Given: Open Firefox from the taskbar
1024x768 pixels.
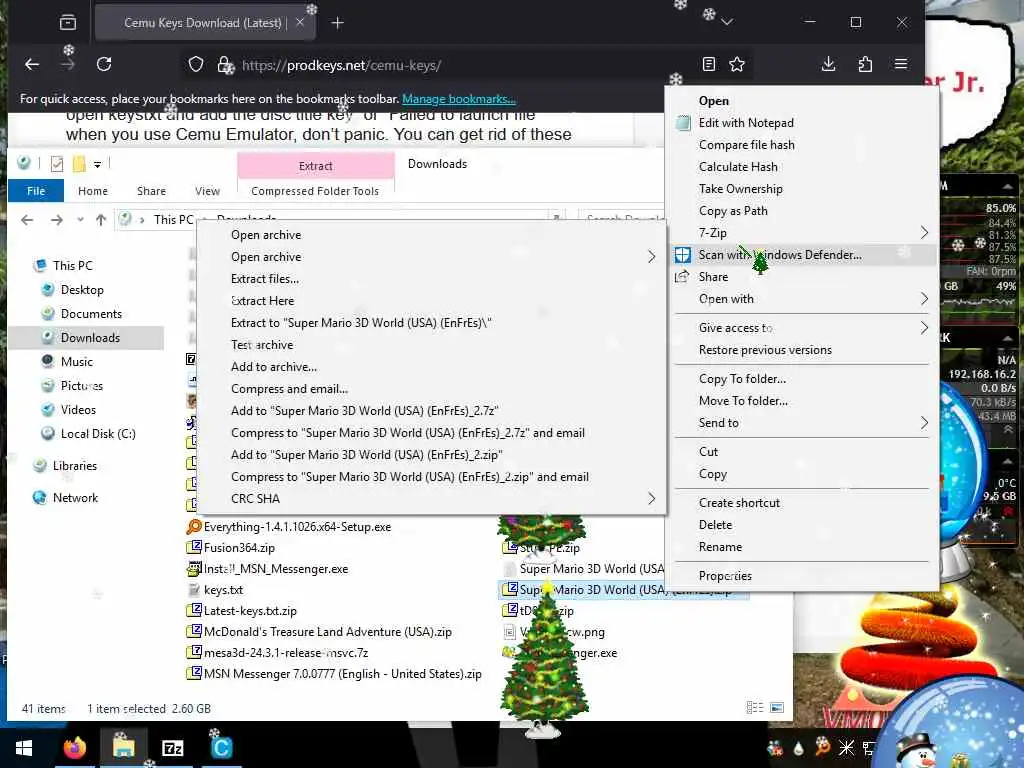Looking at the screenshot, I should pyautogui.click(x=75, y=748).
